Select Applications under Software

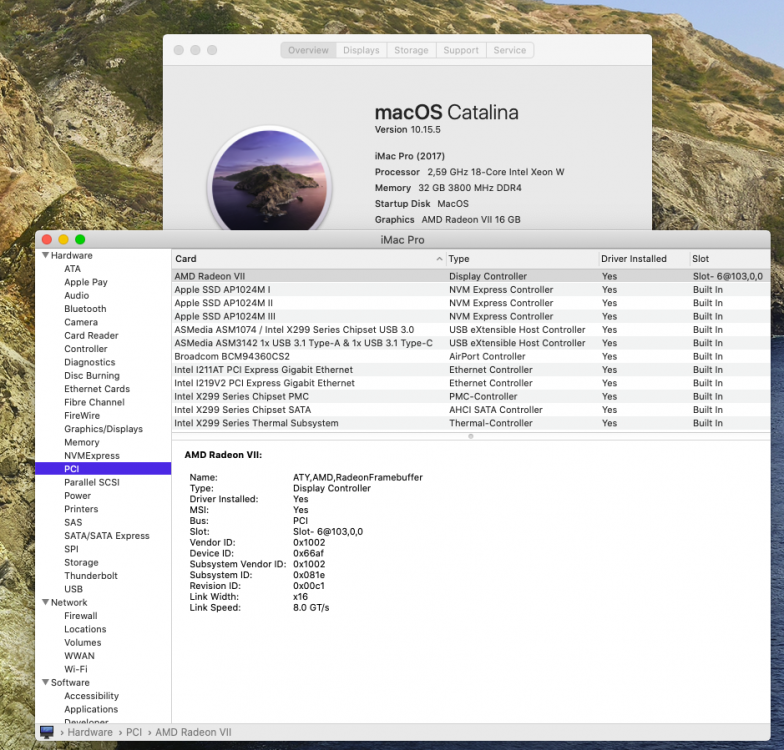coord(91,709)
